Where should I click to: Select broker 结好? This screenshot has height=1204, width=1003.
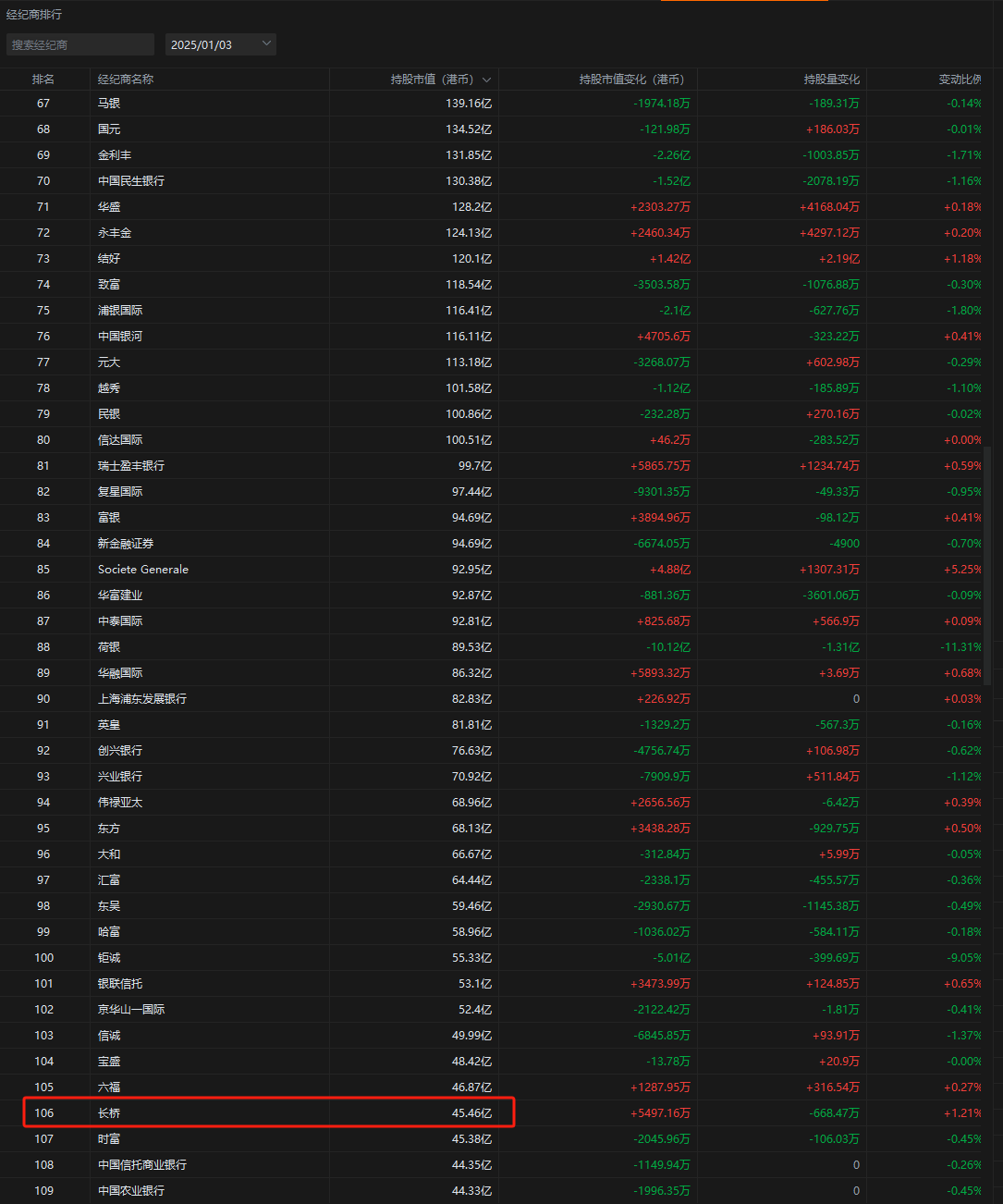[x=109, y=259]
